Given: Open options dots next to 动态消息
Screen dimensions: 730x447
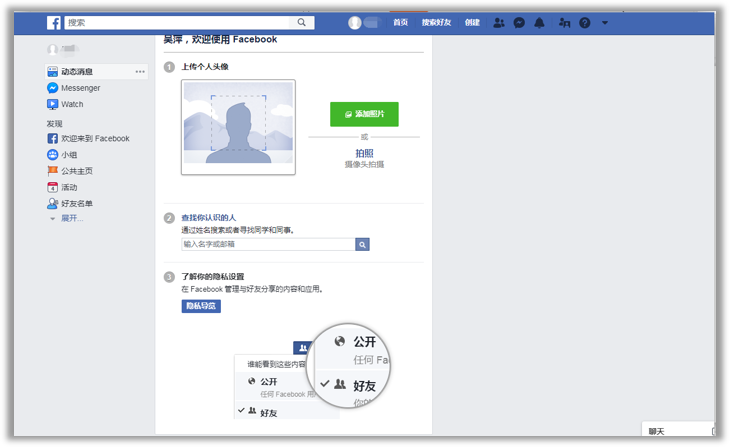Looking at the screenshot, I should coord(140,71).
